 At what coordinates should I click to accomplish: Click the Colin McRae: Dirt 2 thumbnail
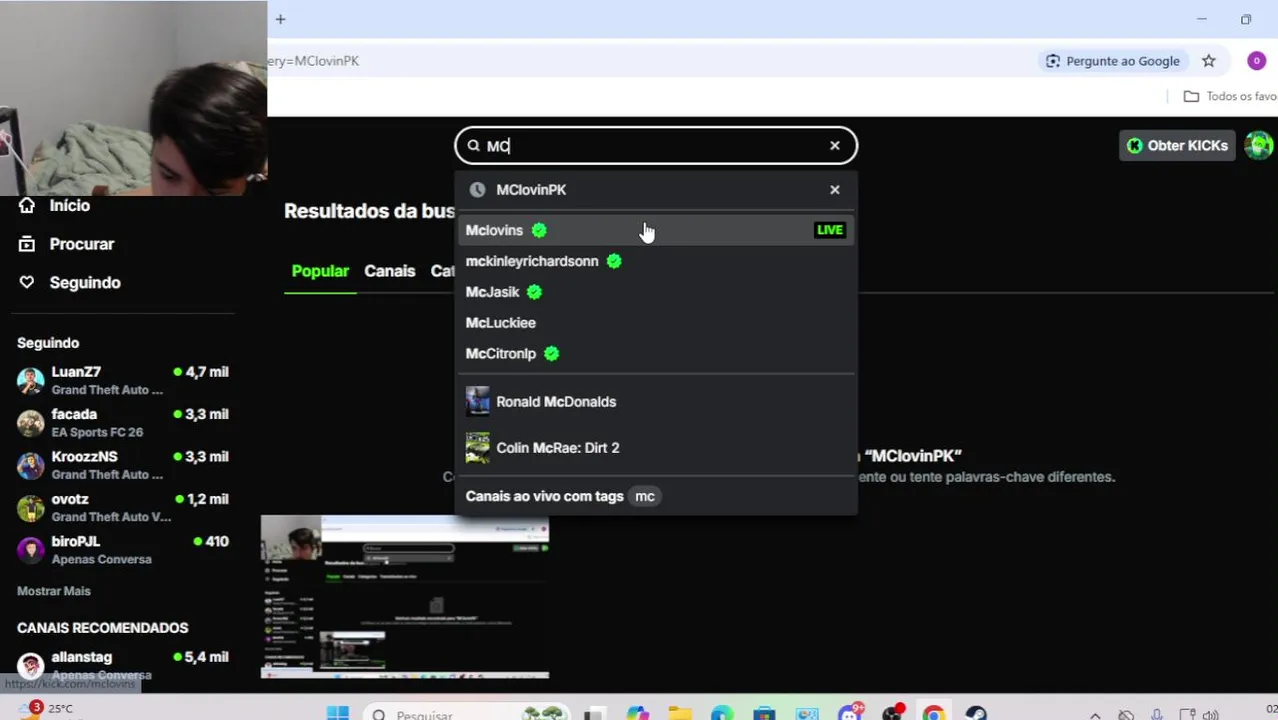(x=478, y=448)
